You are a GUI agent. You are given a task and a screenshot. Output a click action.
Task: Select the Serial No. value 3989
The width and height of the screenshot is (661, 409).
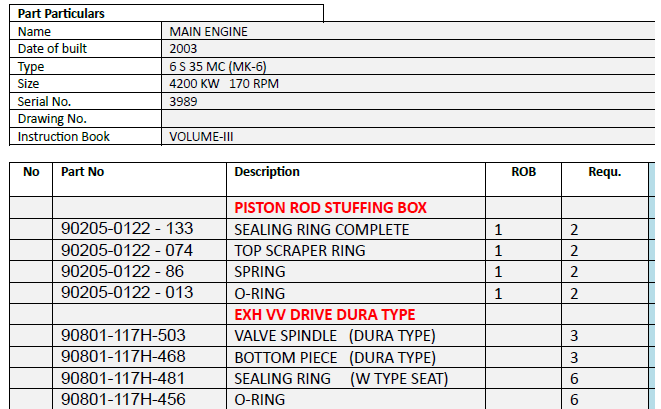pos(183,102)
